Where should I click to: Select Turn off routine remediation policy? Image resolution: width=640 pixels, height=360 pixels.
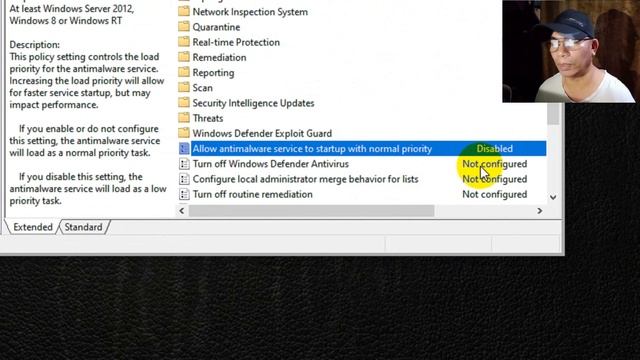click(253, 194)
